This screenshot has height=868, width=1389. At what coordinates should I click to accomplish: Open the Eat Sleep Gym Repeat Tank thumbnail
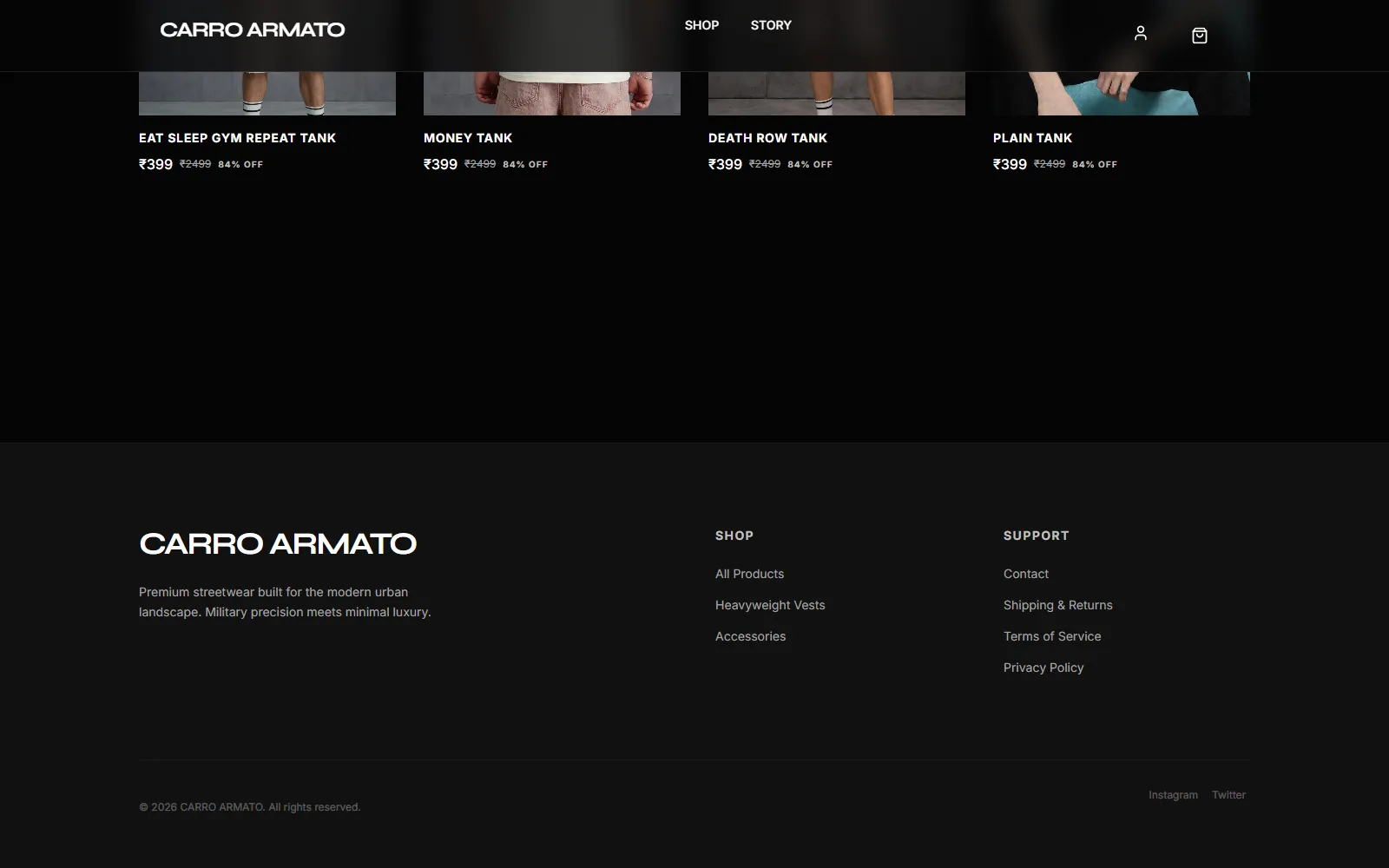(x=267, y=93)
